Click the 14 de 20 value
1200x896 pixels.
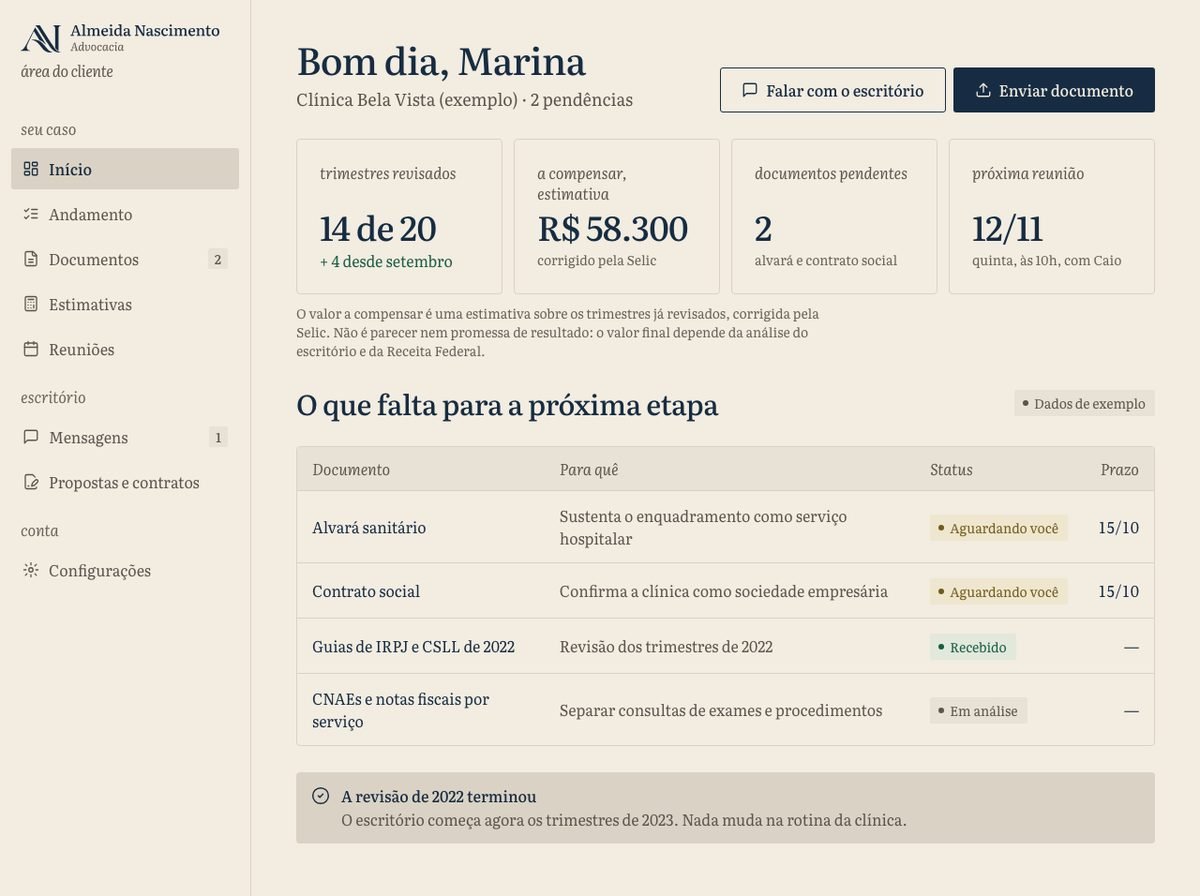pyautogui.click(x=378, y=228)
